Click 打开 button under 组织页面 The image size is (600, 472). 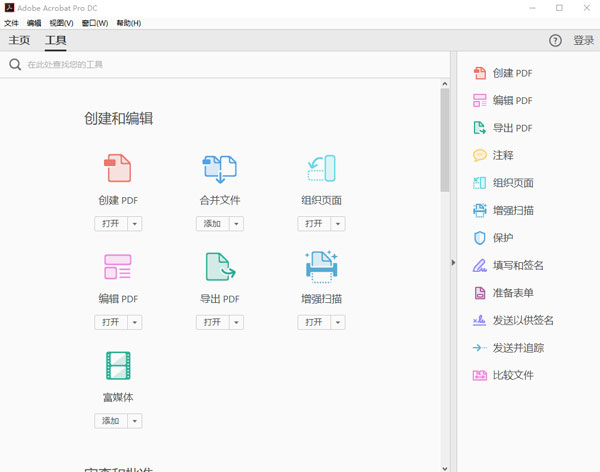coord(314,224)
